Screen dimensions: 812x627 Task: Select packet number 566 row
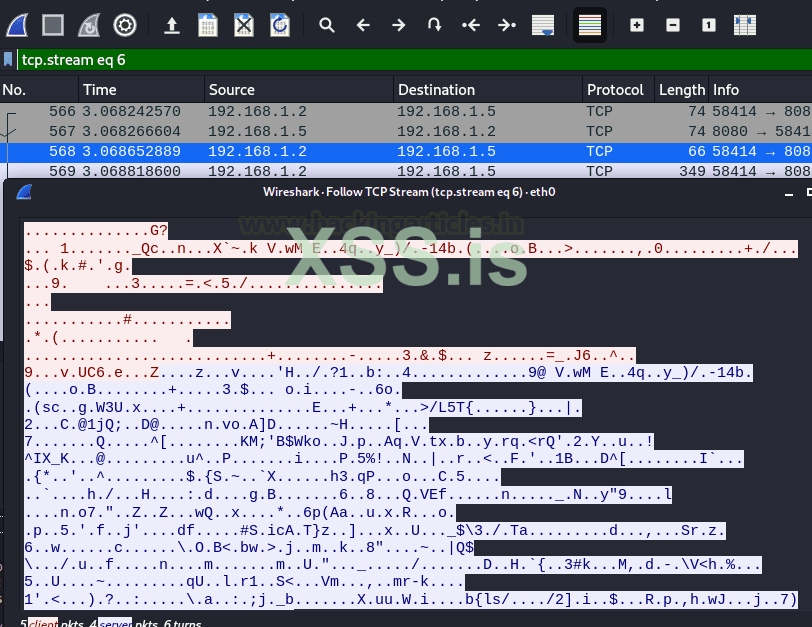406,111
